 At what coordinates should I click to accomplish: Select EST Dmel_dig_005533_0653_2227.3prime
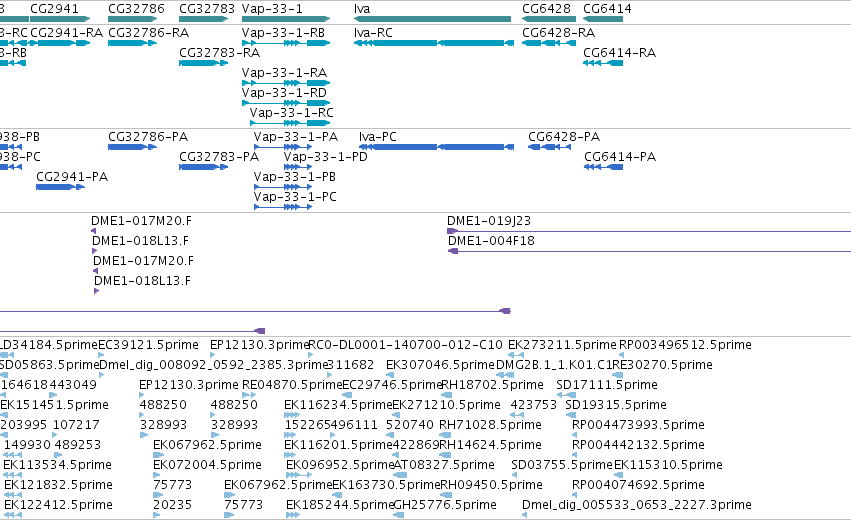[524, 515]
